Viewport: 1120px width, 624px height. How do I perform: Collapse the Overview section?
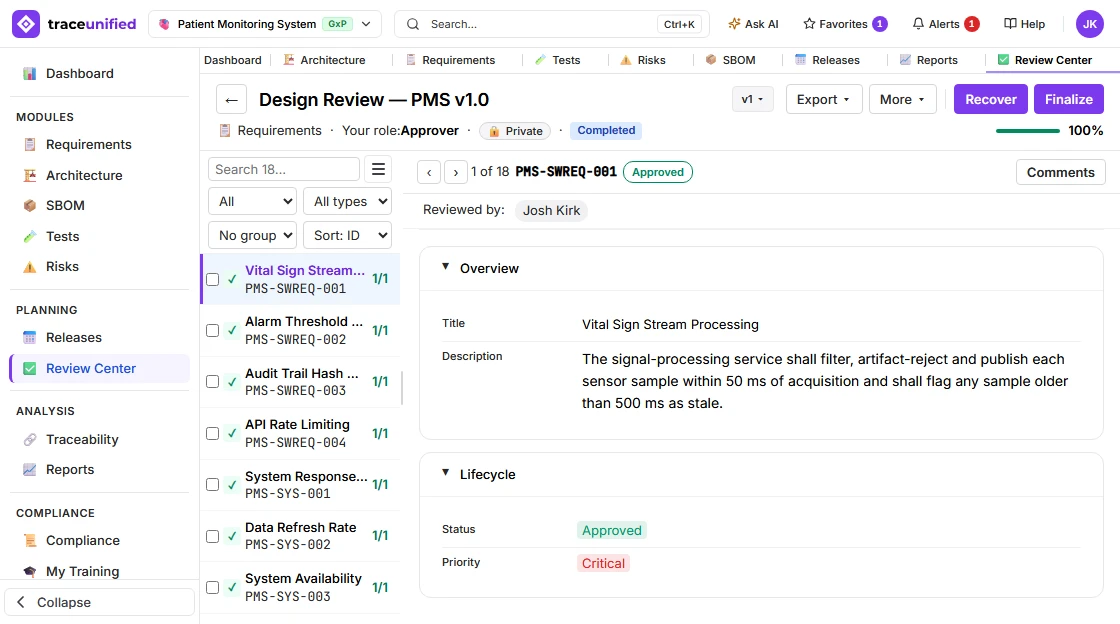446,267
